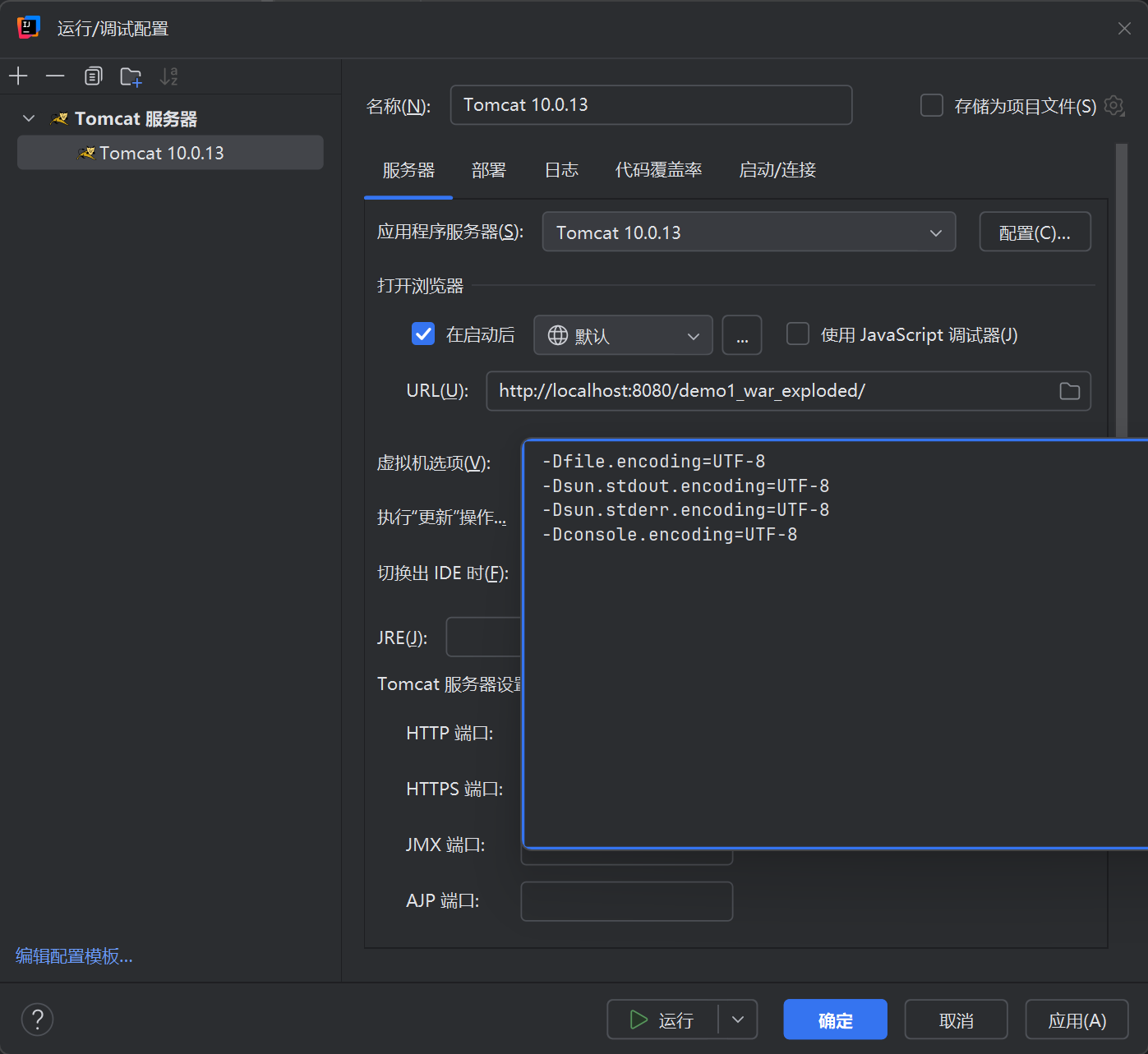This screenshot has height=1054, width=1148.
Task: Switch to the 代码覆盖率 tab
Action: 658,170
